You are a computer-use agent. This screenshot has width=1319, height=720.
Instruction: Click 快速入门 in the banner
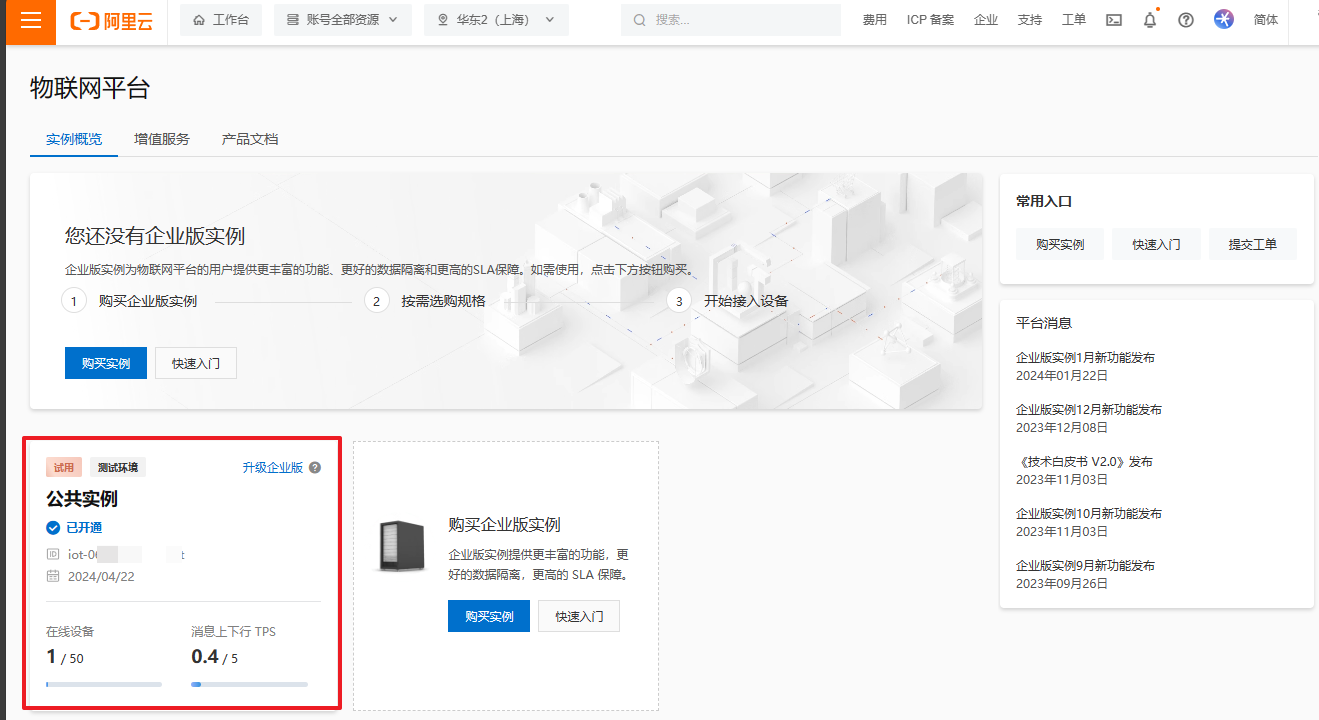tap(196, 363)
